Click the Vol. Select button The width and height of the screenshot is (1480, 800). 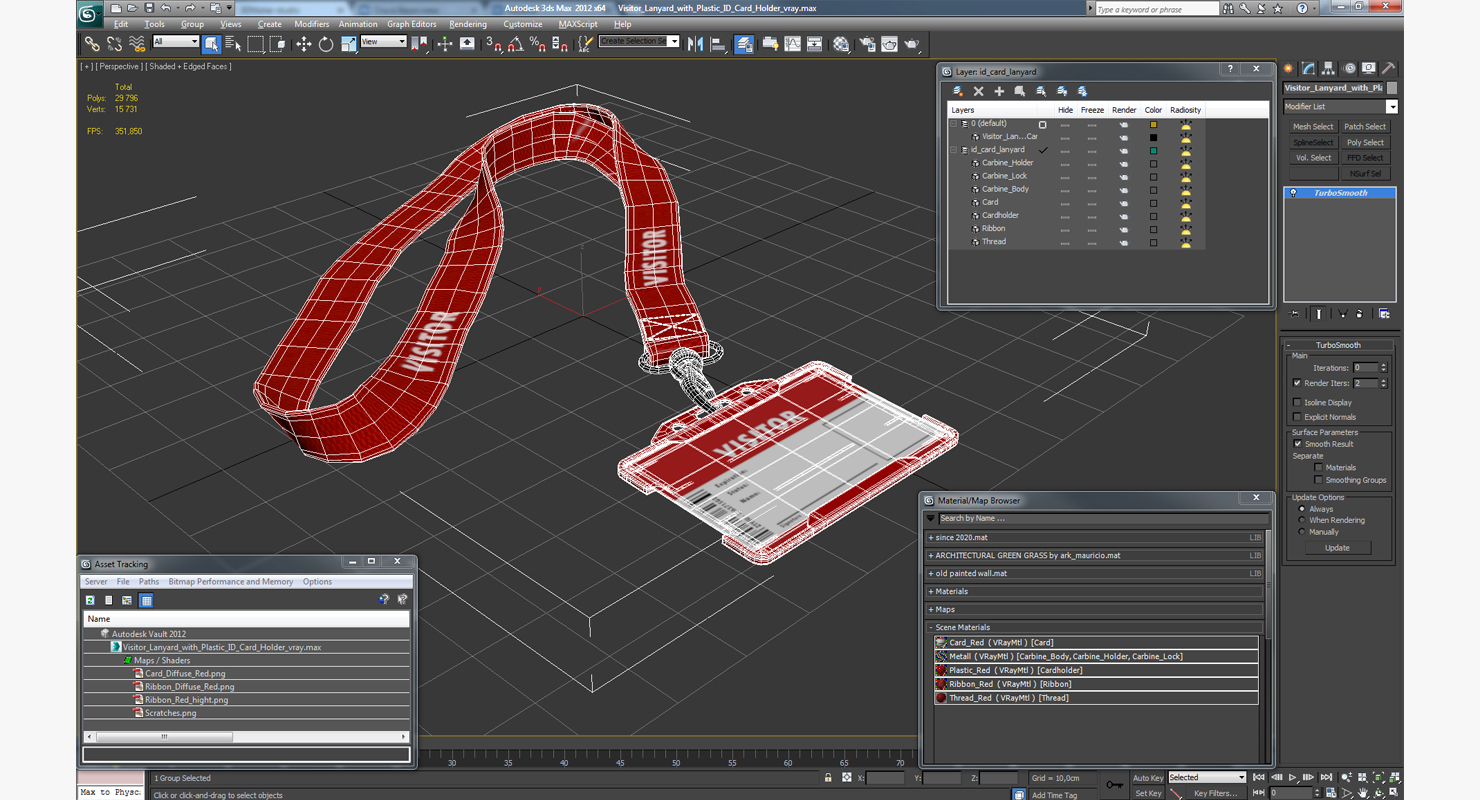point(1313,157)
